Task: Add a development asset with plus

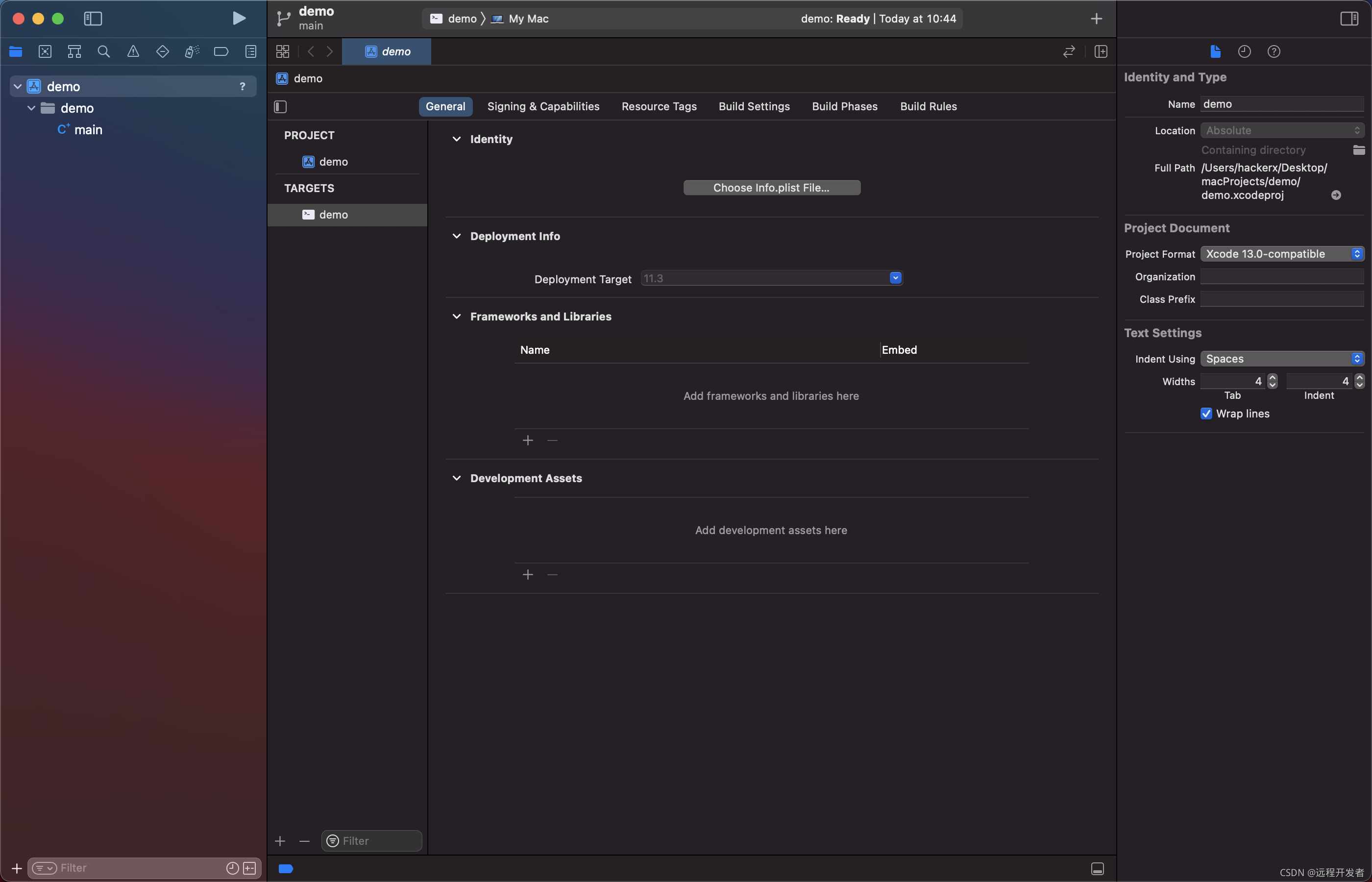Action: click(528, 574)
